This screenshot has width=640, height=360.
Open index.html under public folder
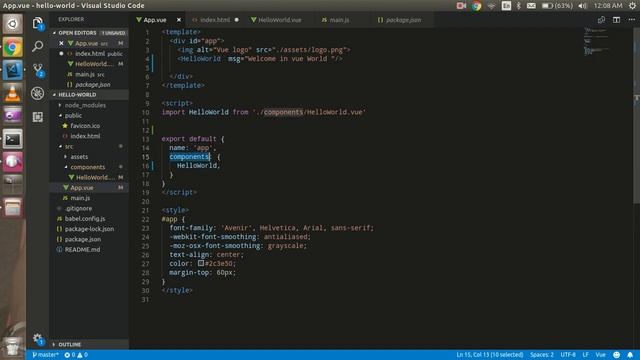85,136
